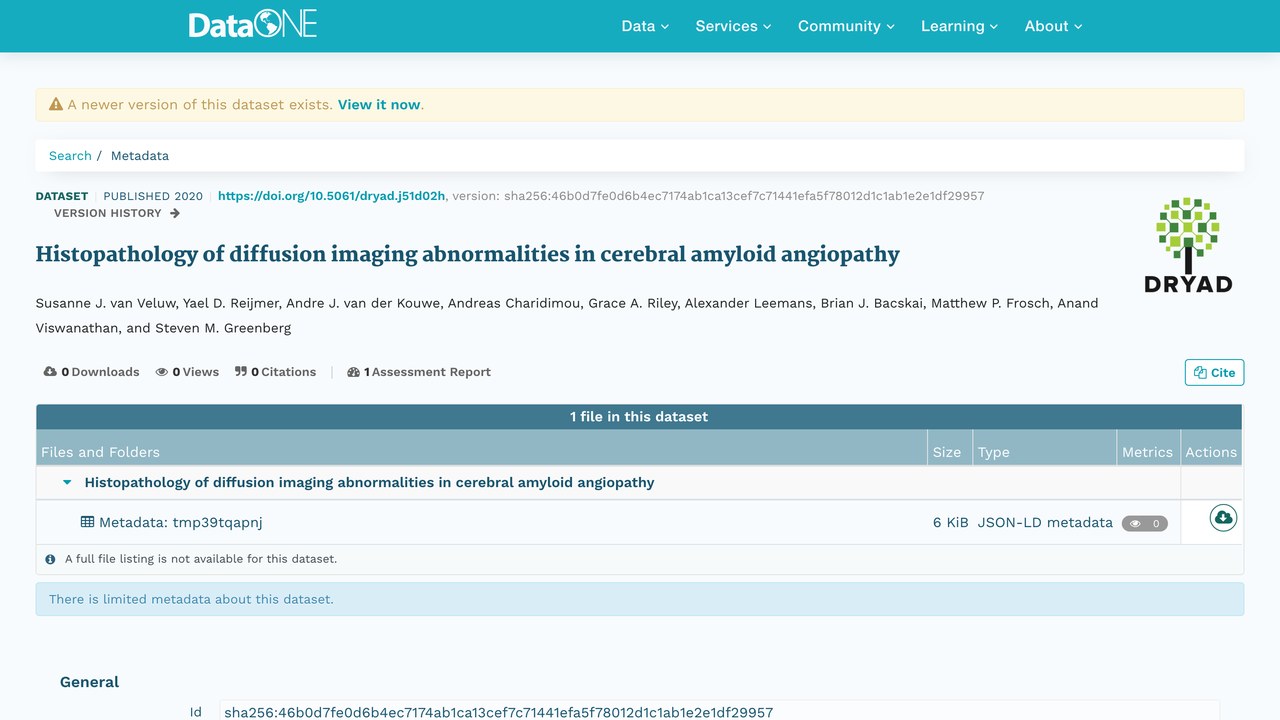Click the warning icon in the alert
This screenshot has width=1280, height=720.
[x=56, y=104]
